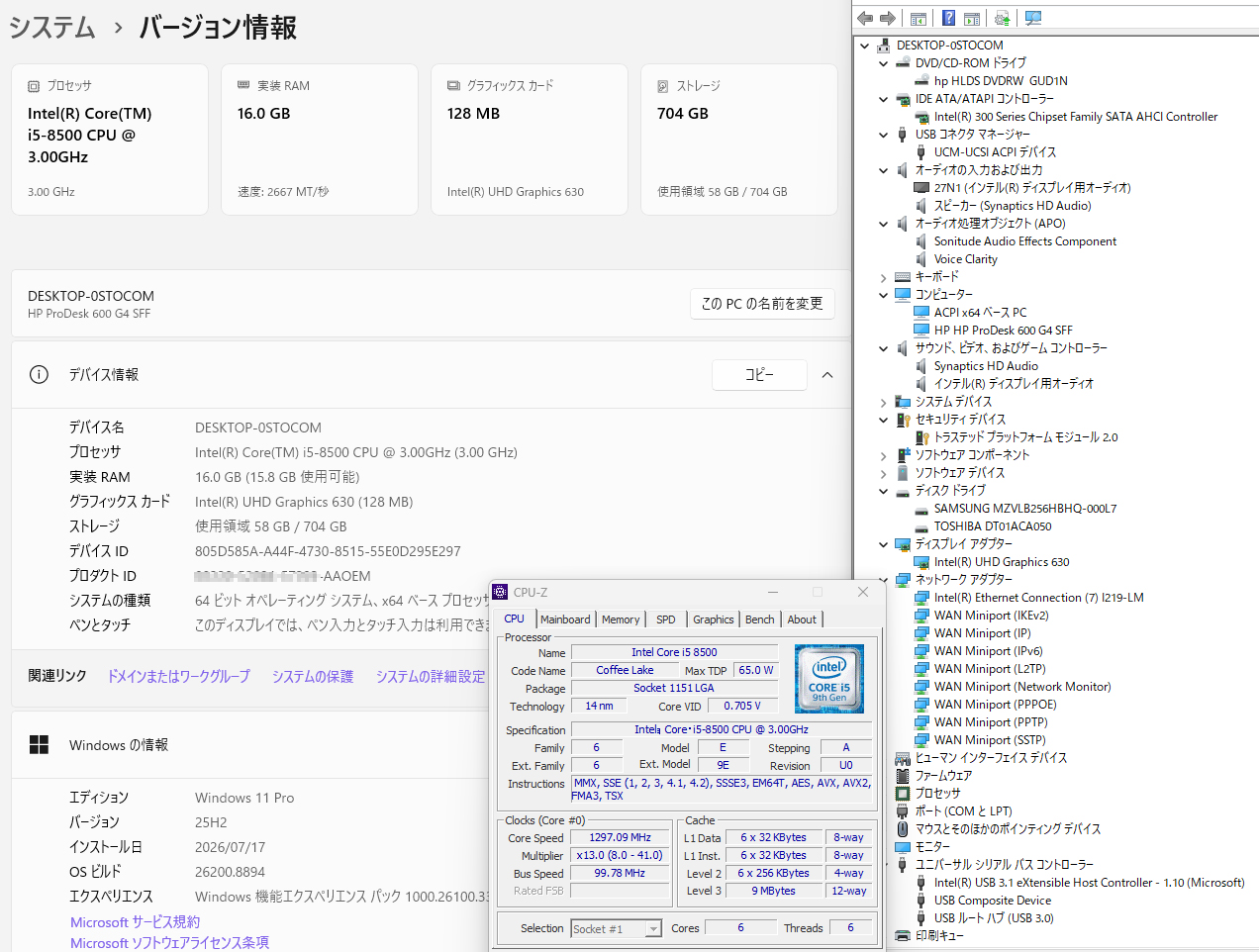Collapse the ディスク ドライブ tree node
Image resolution: width=1259 pixels, height=952 pixels.
(884, 491)
